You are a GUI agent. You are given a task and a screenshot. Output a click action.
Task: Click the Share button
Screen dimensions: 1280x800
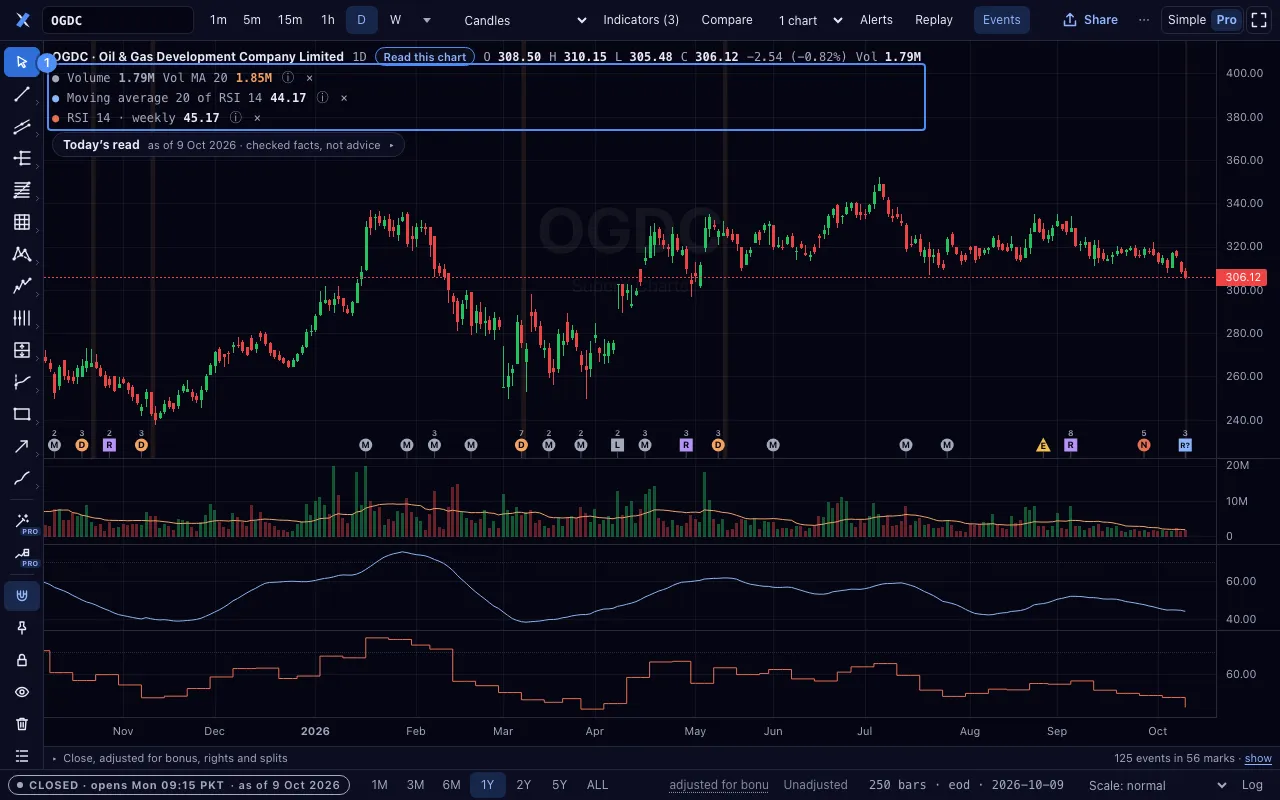[x=1090, y=20]
